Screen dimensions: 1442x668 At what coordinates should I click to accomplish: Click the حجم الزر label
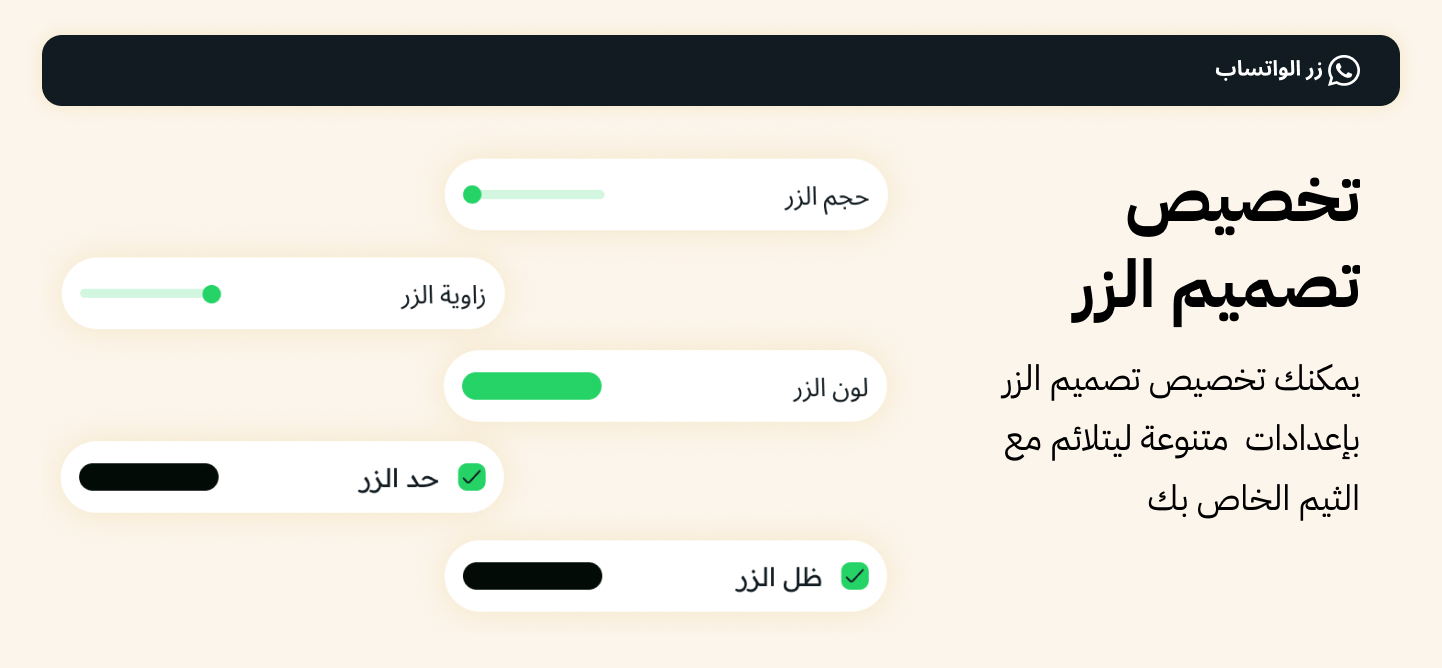827,197
